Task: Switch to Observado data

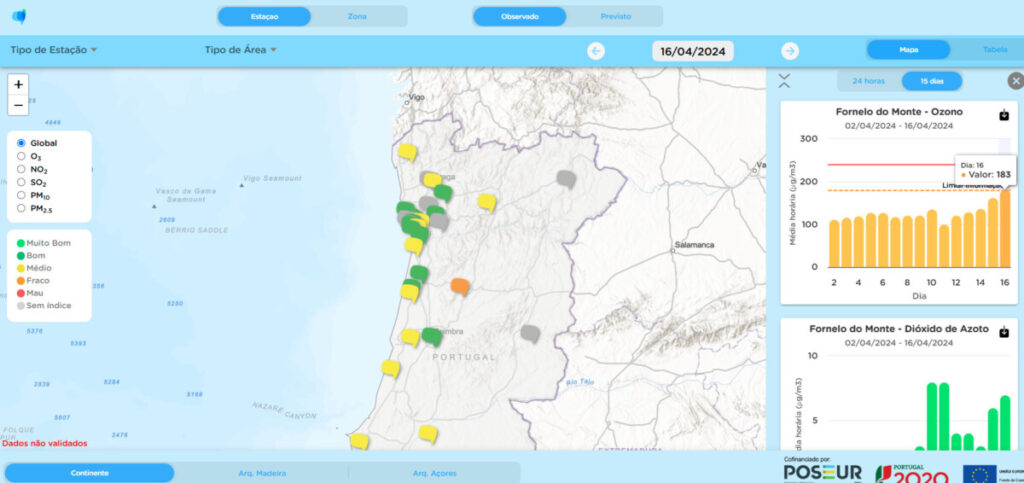Action: point(519,16)
